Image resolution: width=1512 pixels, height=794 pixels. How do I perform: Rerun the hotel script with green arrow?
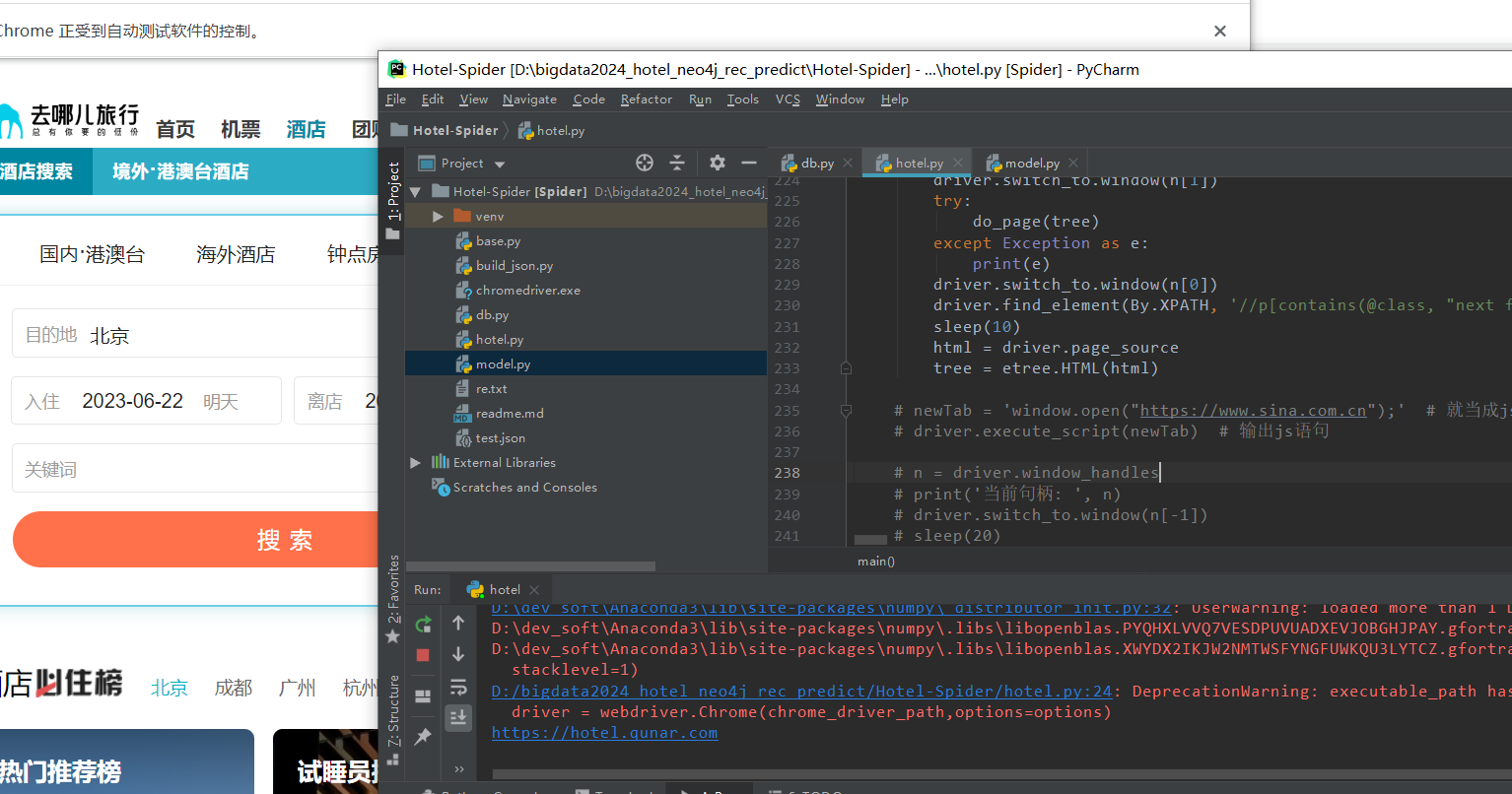coord(423,624)
